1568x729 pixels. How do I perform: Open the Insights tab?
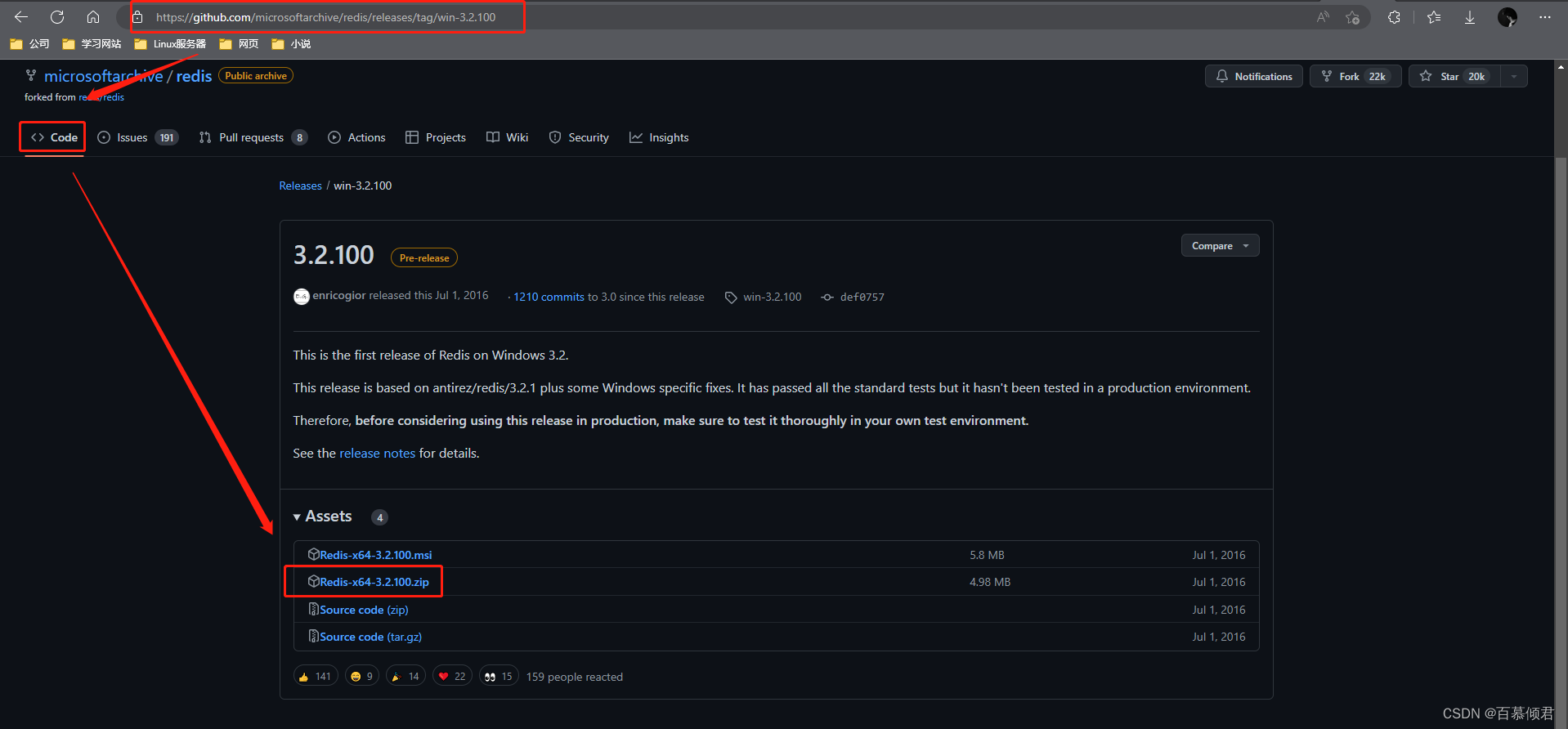tap(659, 137)
